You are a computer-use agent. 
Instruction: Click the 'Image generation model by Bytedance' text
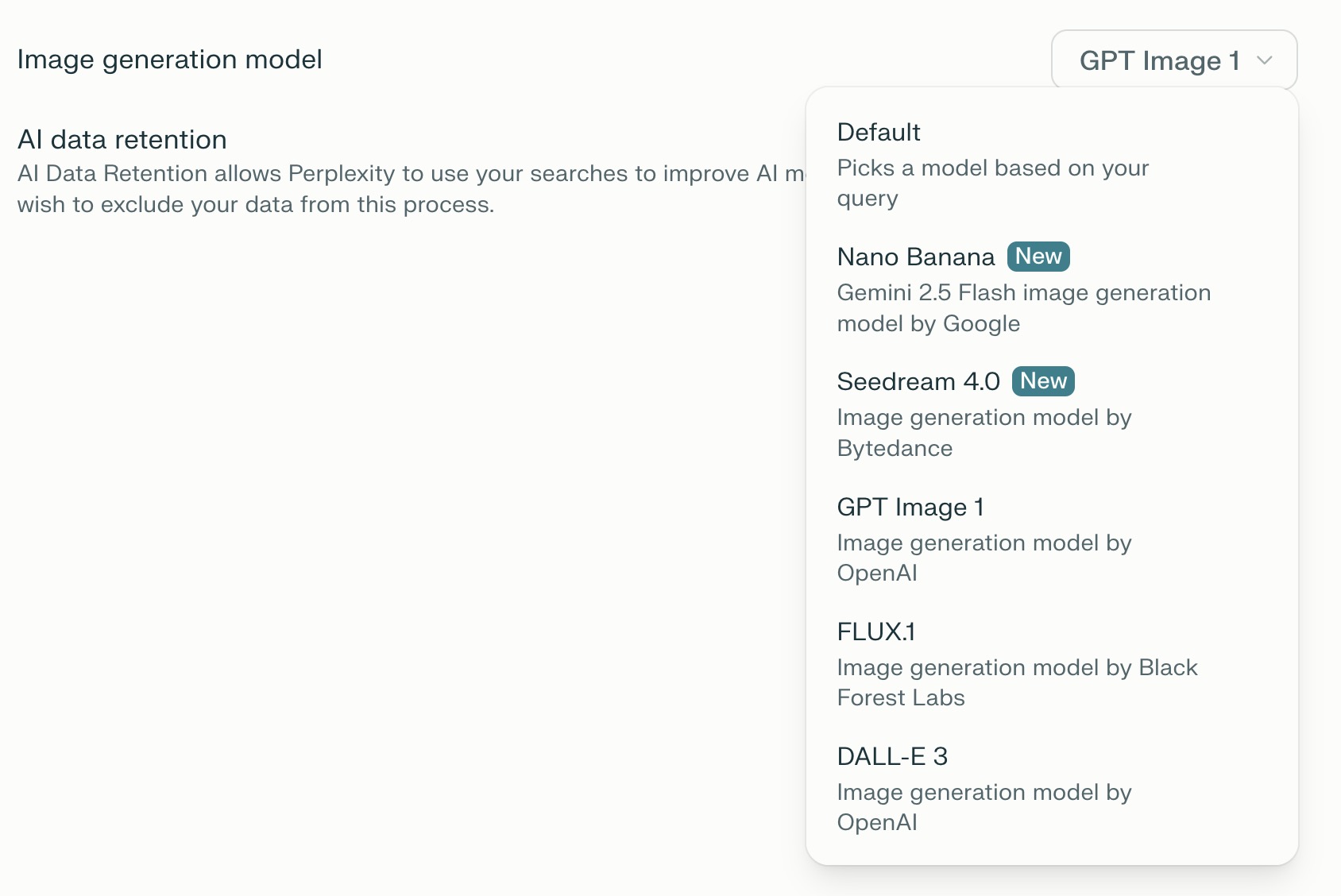point(984,432)
